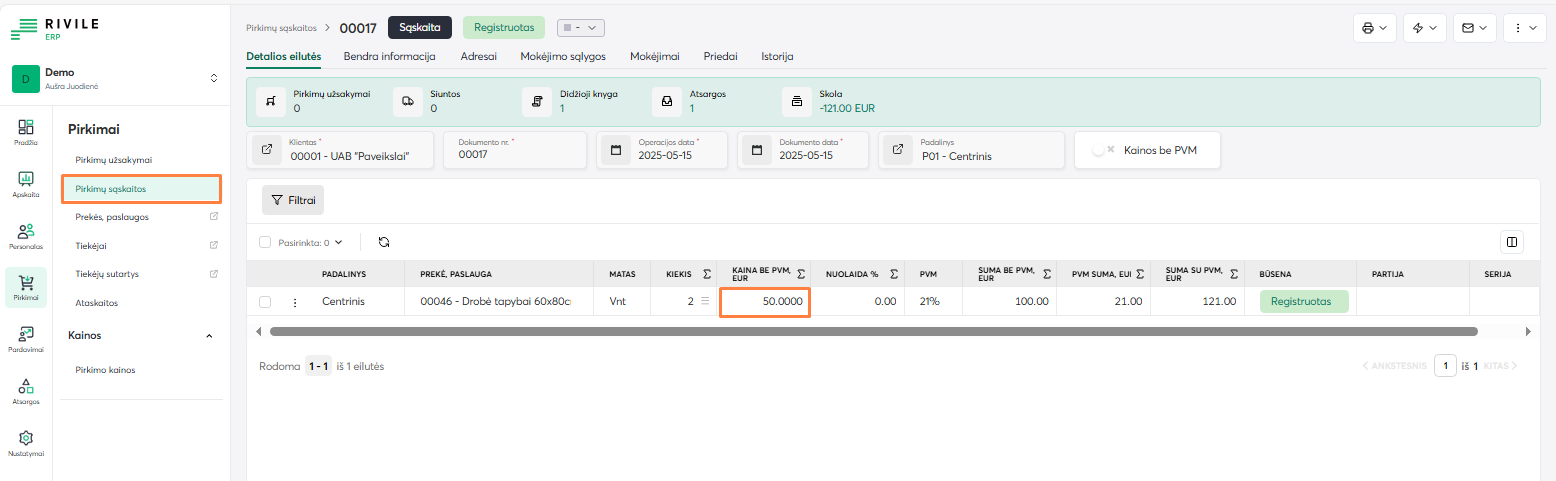Tick the select-all Pasirinkta checkbox
The height and width of the screenshot is (481, 1556).
(265, 242)
